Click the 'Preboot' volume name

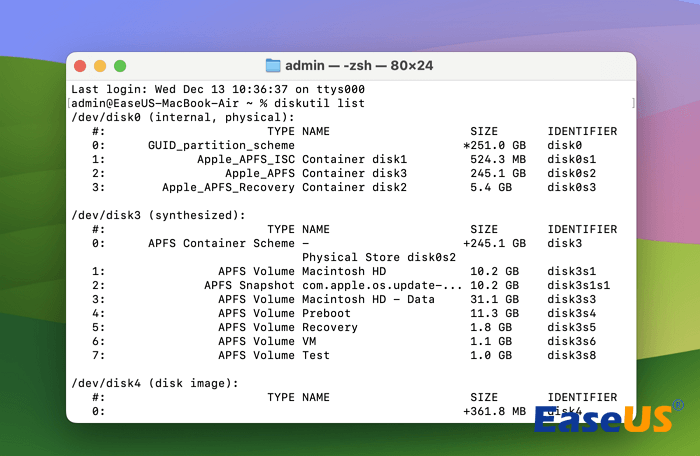tap(326, 313)
